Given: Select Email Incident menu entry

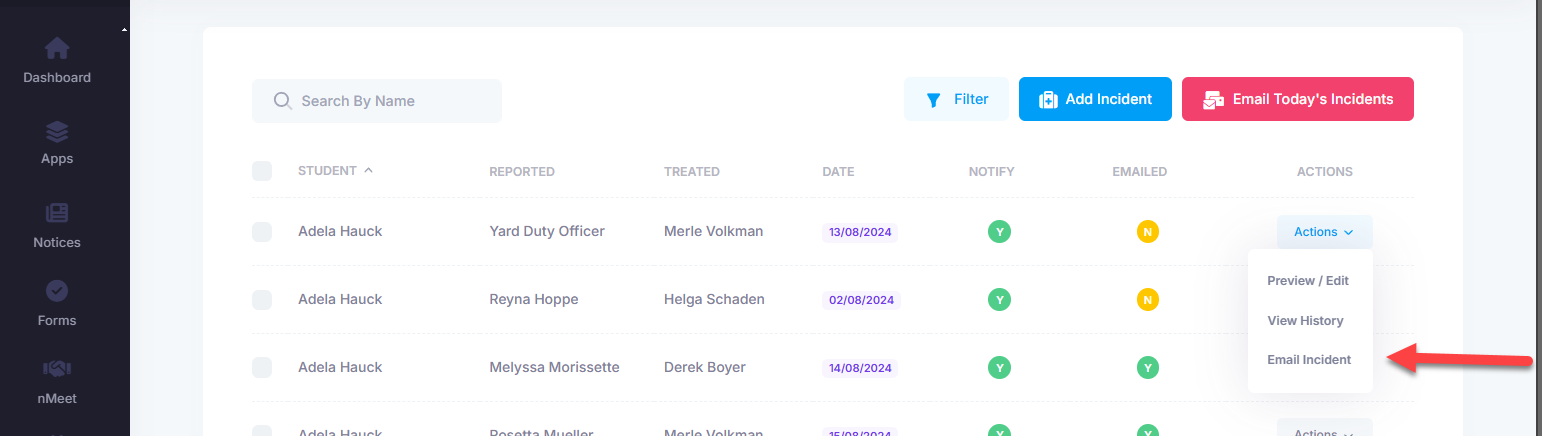Looking at the screenshot, I should click(1308, 360).
